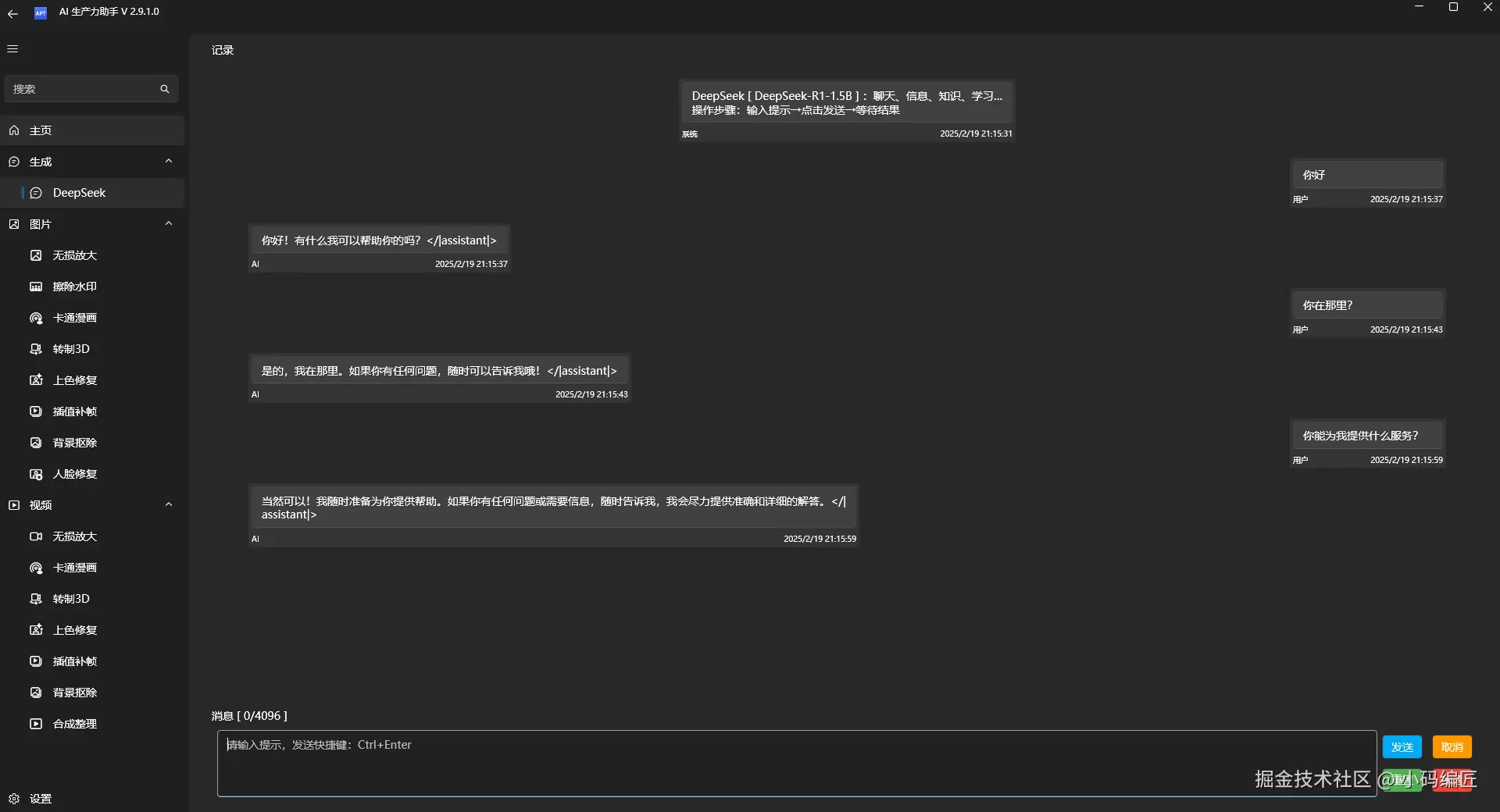The image size is (1500, 812).
Task: Open 无损放大 under 图片 section
Action: [x=92, y=255]
